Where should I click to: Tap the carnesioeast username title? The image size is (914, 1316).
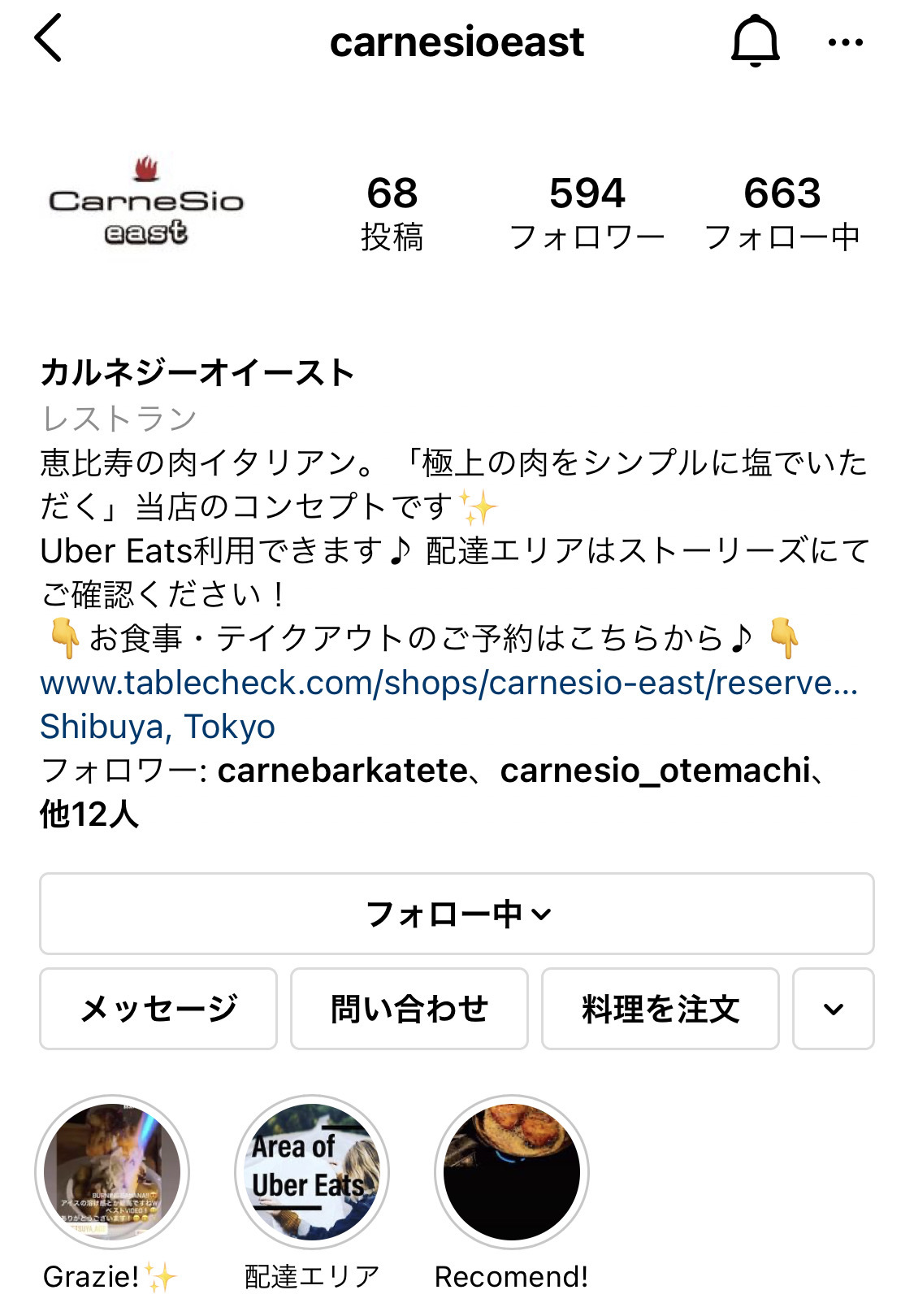click(457, 42)
